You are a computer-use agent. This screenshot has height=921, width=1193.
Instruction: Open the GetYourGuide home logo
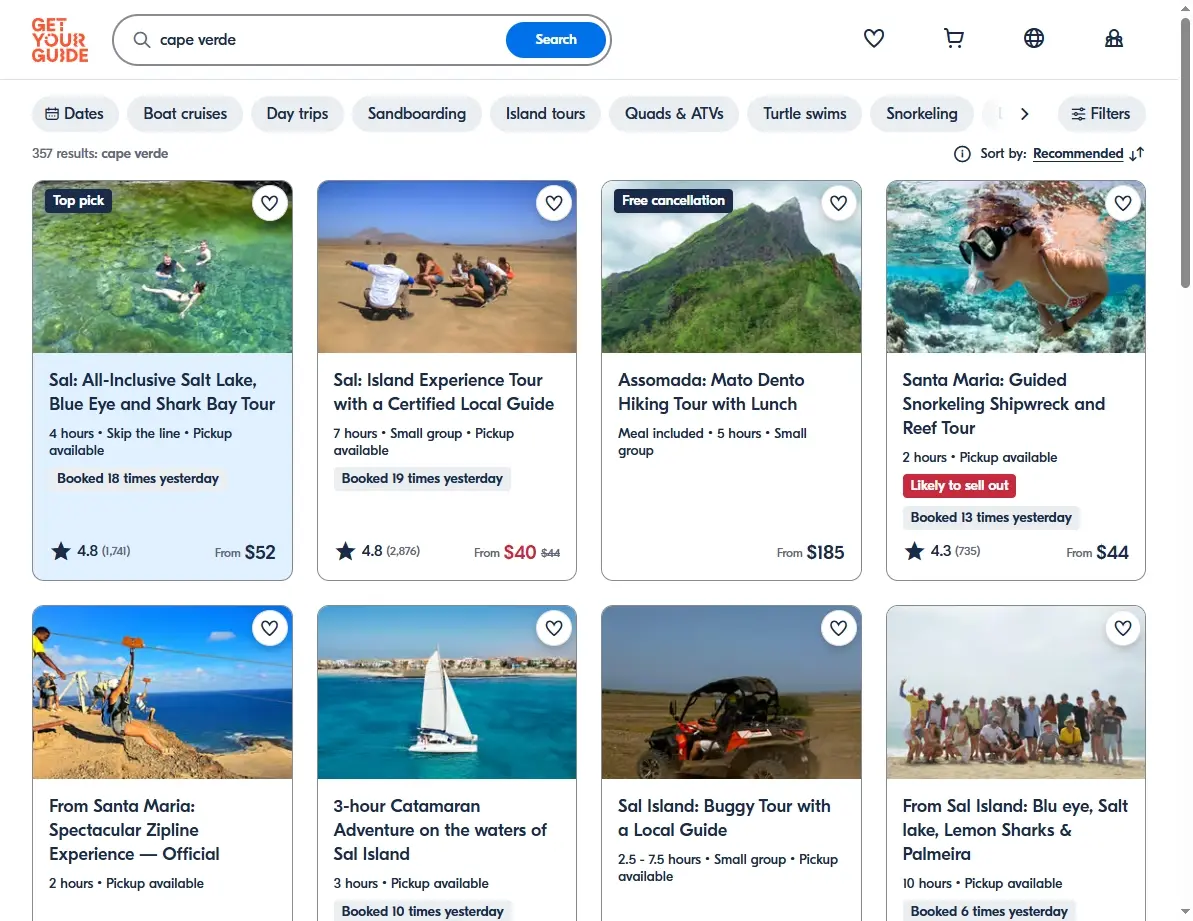point(59,40)
